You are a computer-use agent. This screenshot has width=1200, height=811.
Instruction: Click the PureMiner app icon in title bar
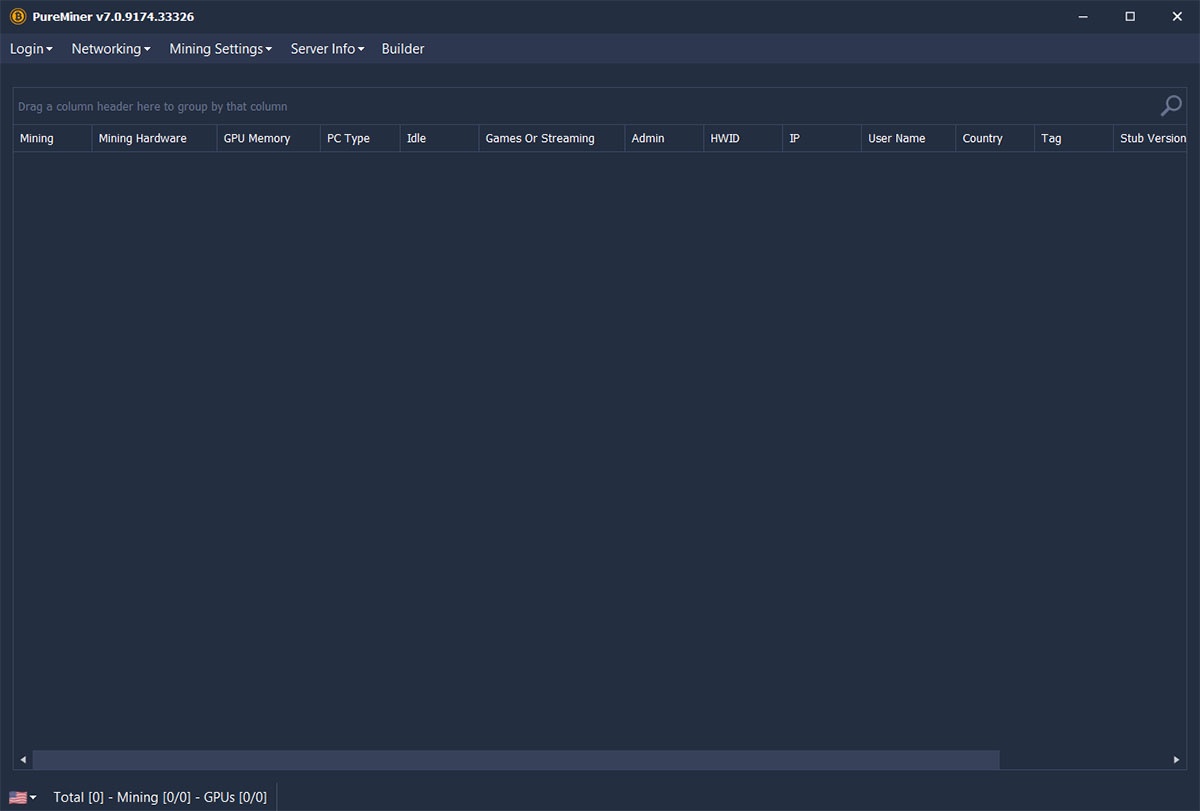tap(17, 17)
